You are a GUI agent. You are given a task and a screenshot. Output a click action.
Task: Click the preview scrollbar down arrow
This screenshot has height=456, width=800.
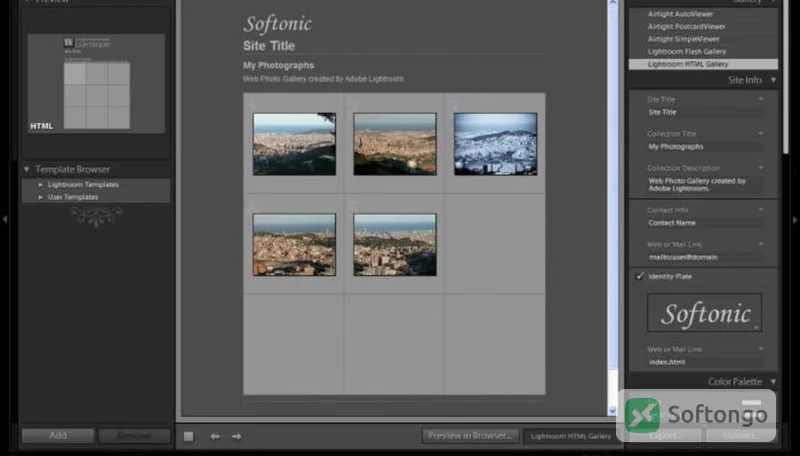[x=612, y=411]
